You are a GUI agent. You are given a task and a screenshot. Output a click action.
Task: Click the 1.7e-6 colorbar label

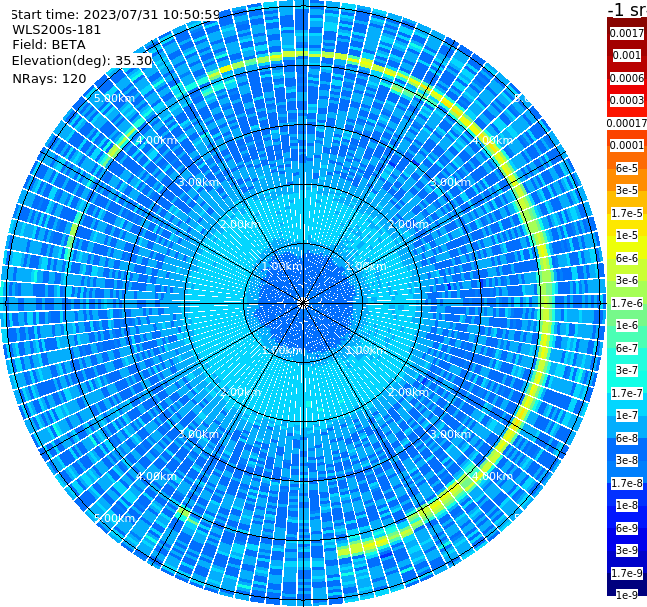(627, 303)
